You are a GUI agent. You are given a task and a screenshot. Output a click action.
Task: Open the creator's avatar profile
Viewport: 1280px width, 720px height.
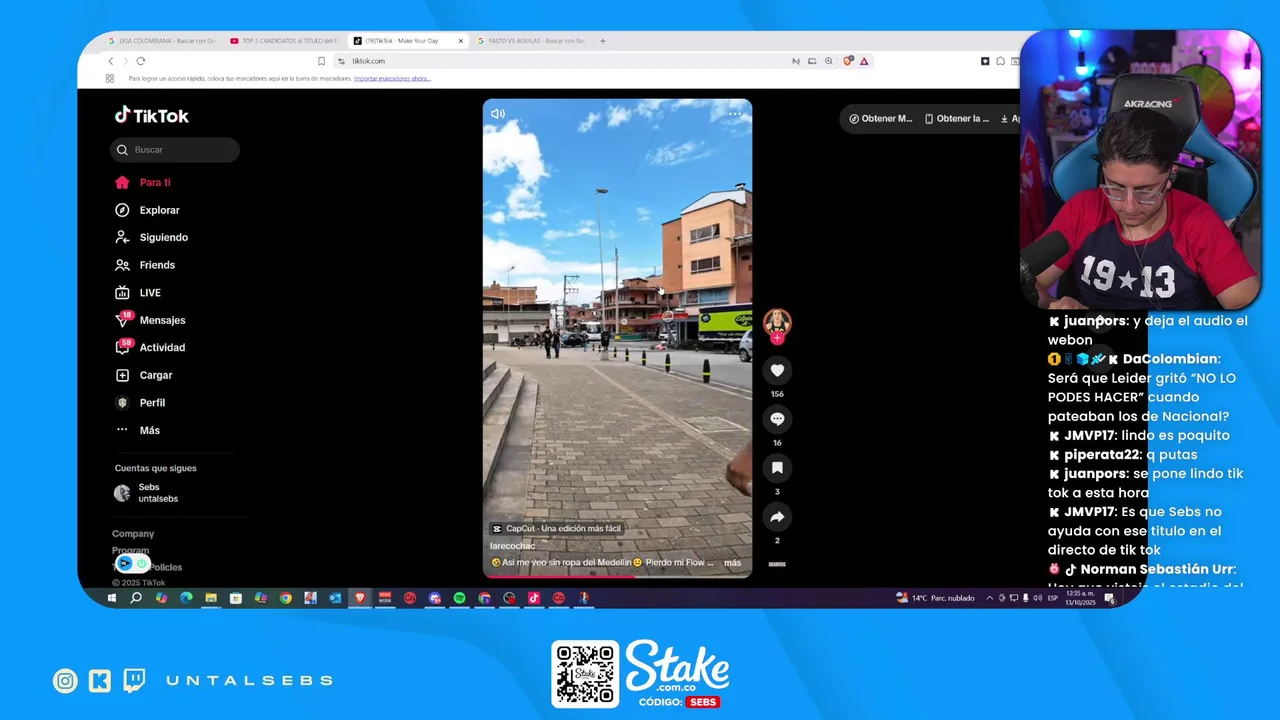click(777, 322)
